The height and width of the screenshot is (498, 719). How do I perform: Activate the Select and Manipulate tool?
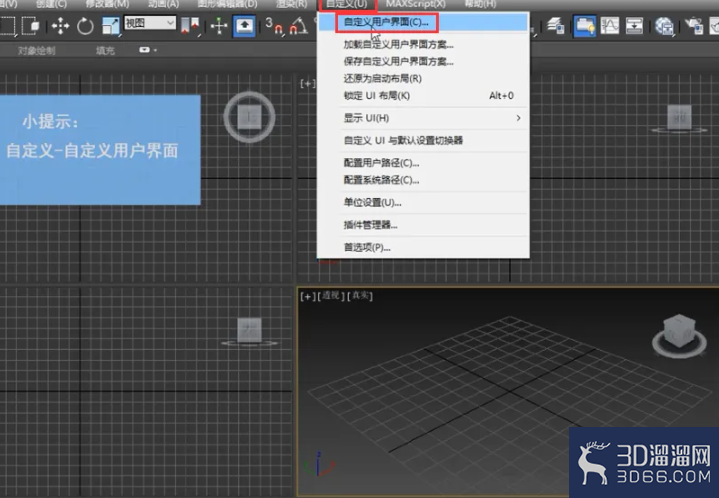click(x=219, y=26)
